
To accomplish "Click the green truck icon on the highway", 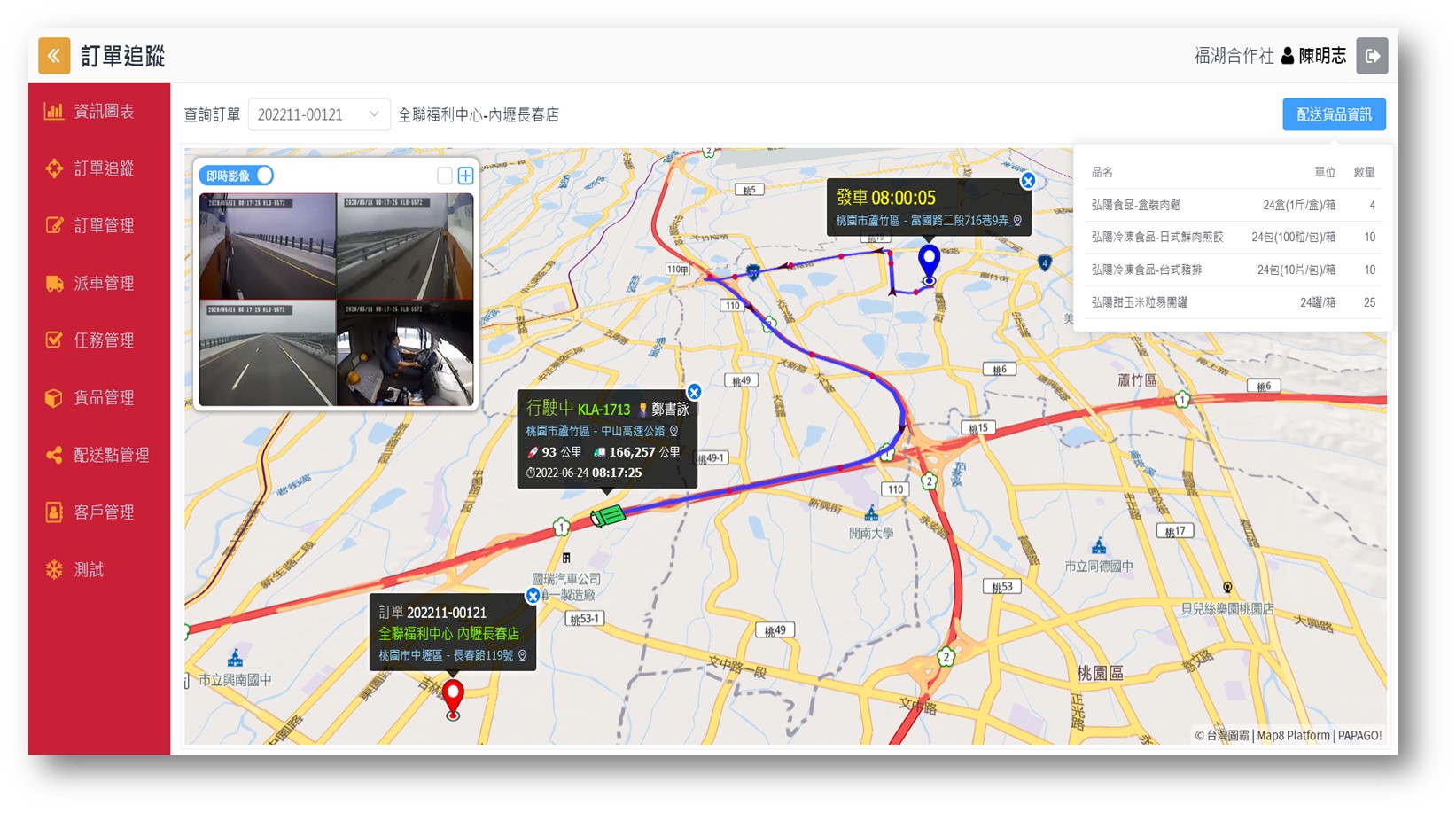I will pos(608,515).
